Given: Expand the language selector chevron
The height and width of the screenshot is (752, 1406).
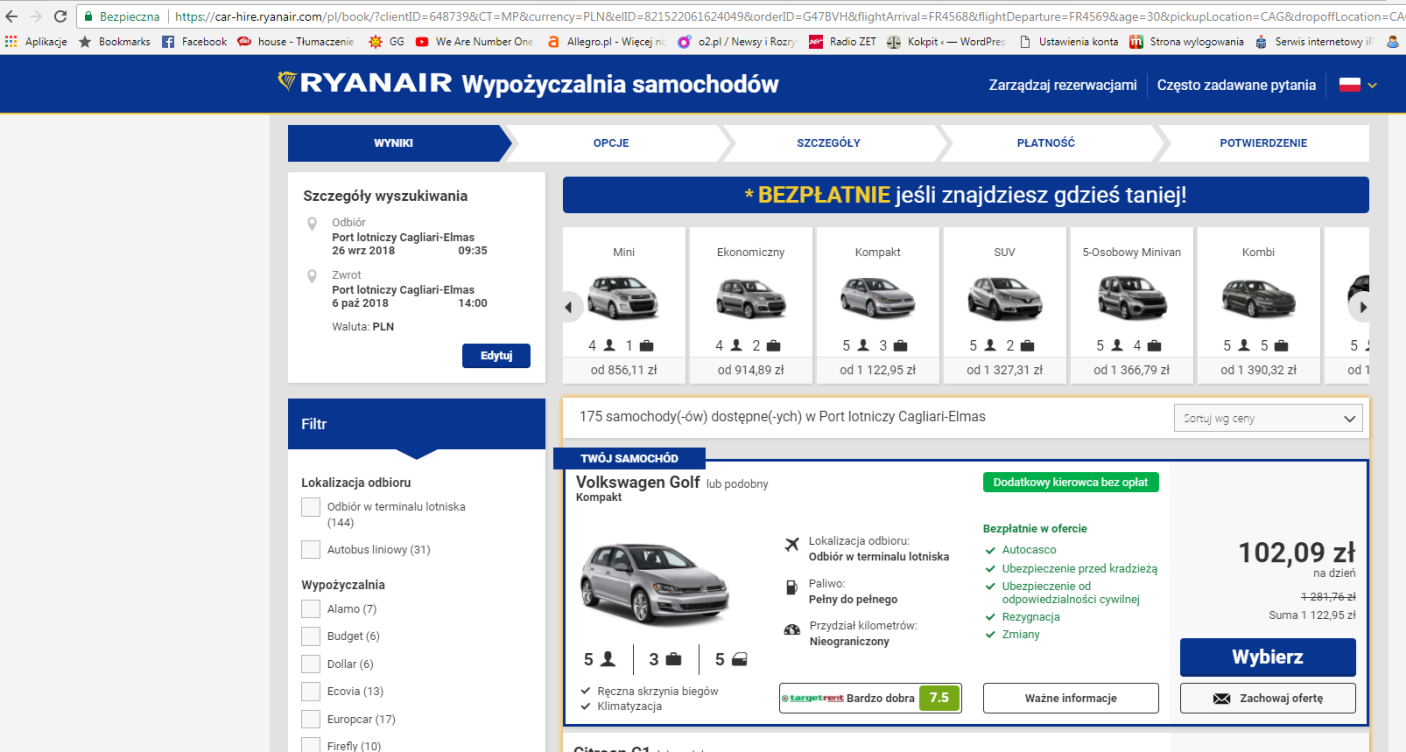Looking at the screenshot, I should pos(1372,85).
